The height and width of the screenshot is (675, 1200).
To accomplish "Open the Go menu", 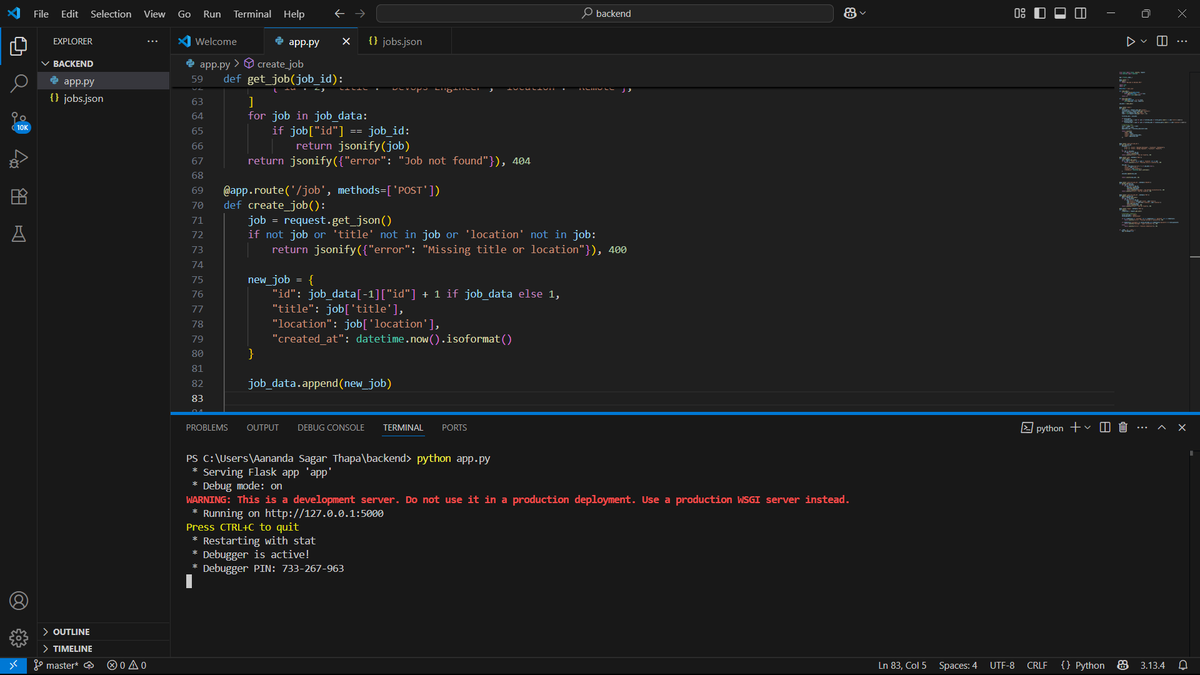I will coord(184,14).
